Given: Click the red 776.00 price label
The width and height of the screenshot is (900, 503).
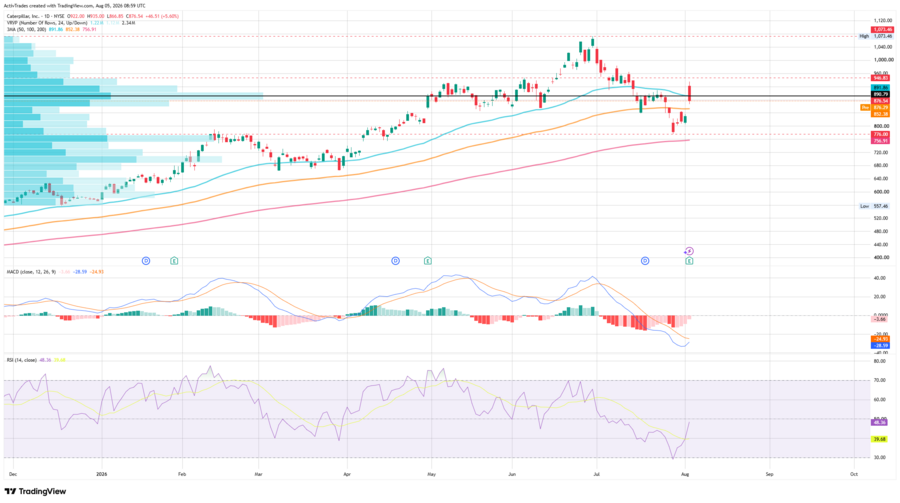Looking at the screenshot, I should [880, 134].
